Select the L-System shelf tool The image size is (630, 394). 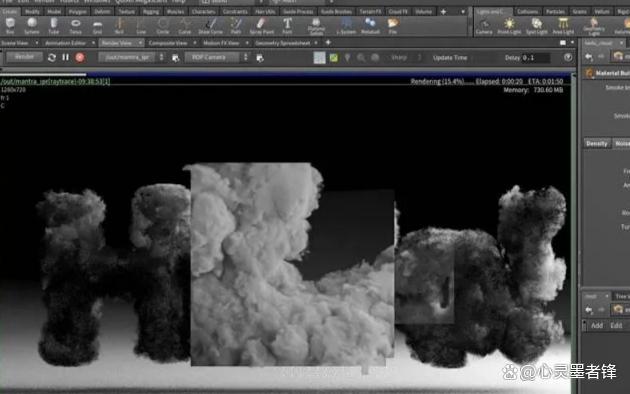point(346,25)
